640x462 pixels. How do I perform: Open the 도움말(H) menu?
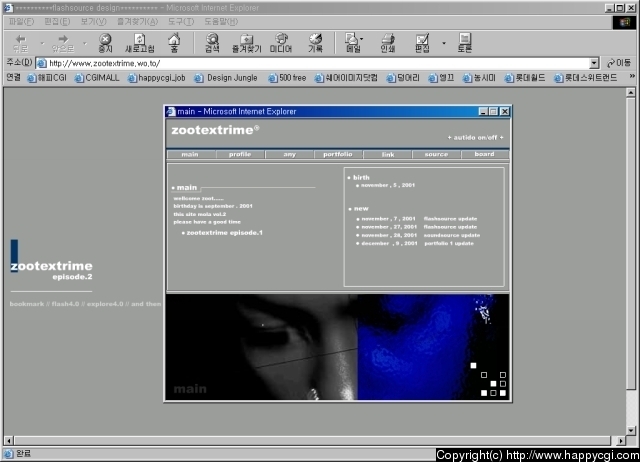tap(221, 22)
